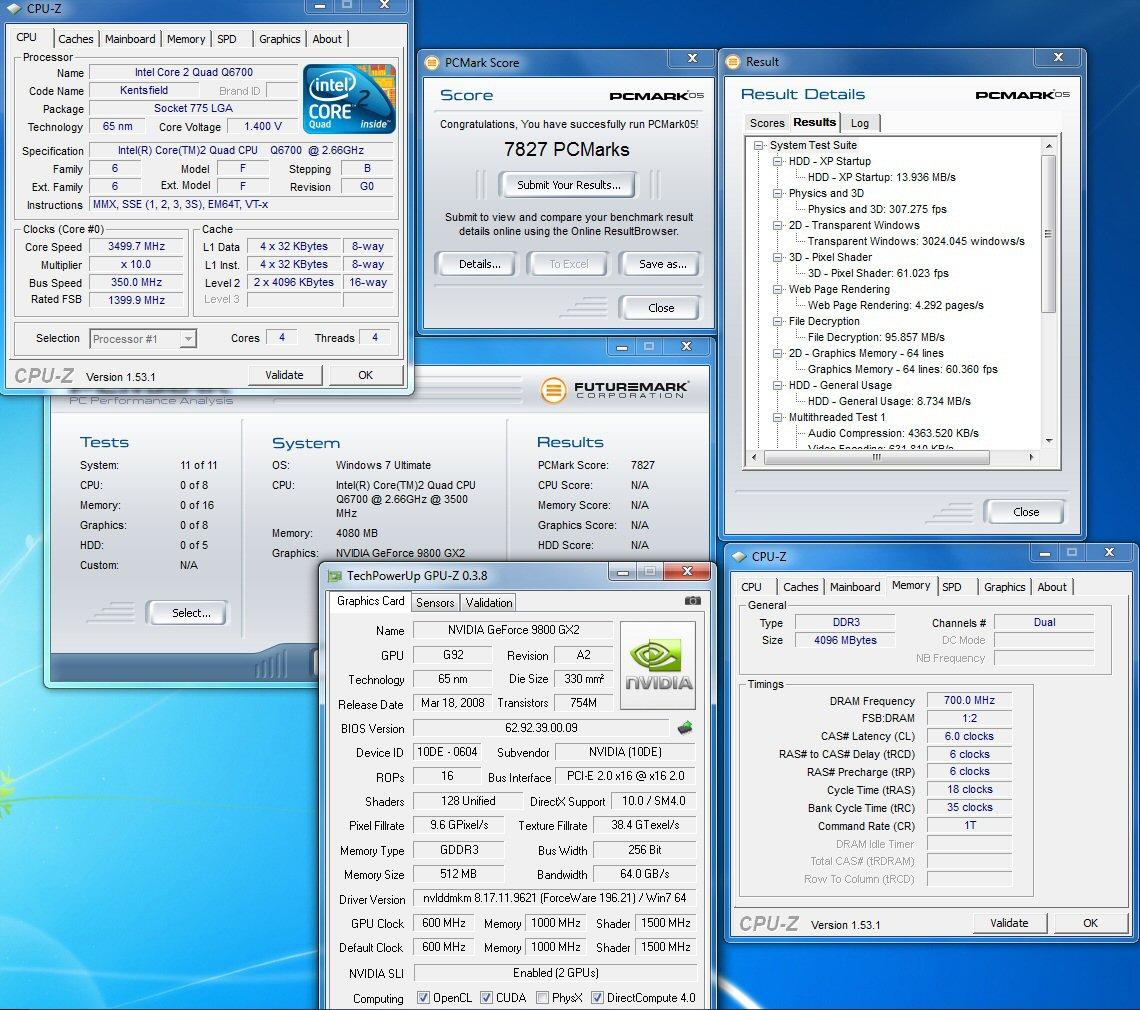The image size is (1140, 1010).
Task: Select tree row Audio Compression: 4363.520 KB/s
Action: click(x=893, y=433)
